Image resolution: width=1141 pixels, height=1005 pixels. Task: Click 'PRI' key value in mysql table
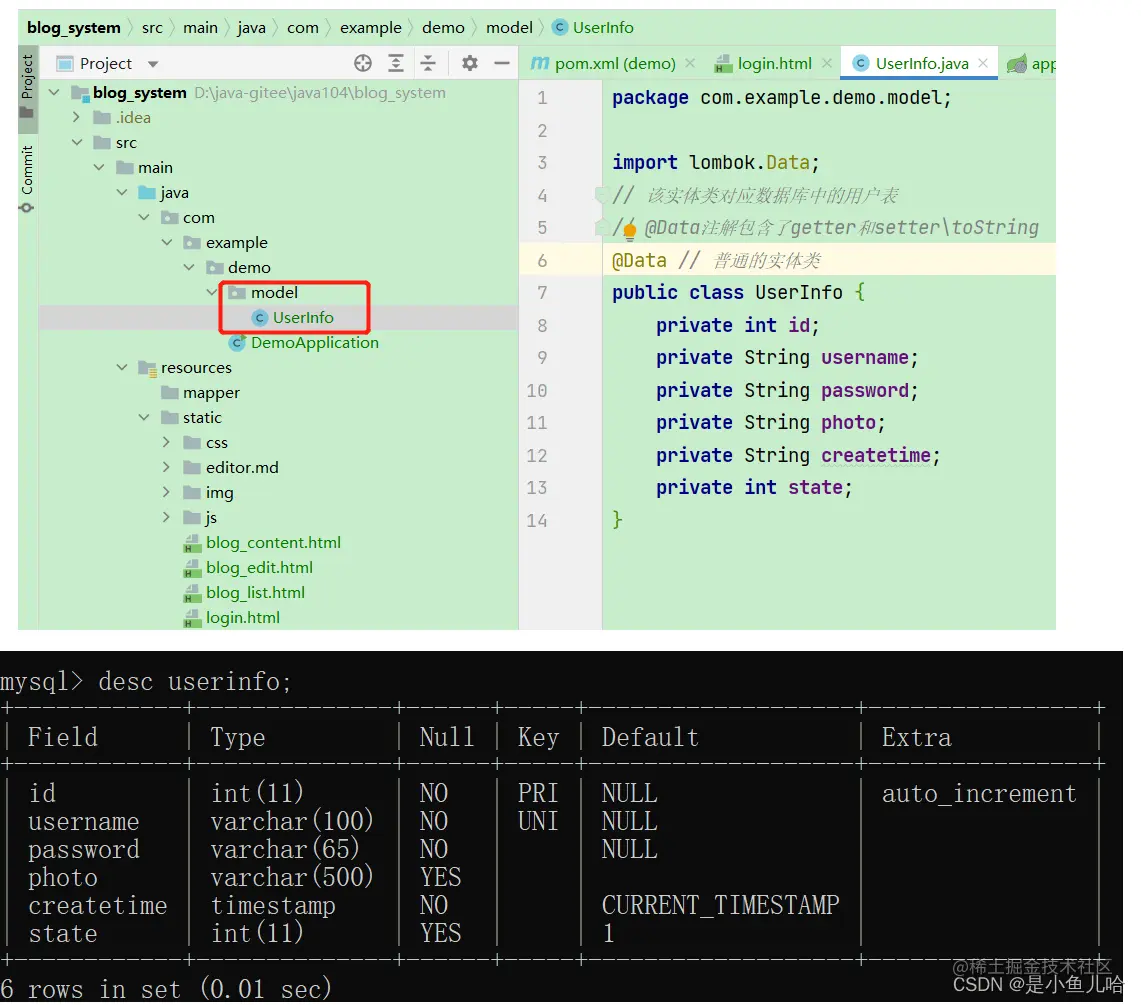point(538,793)
